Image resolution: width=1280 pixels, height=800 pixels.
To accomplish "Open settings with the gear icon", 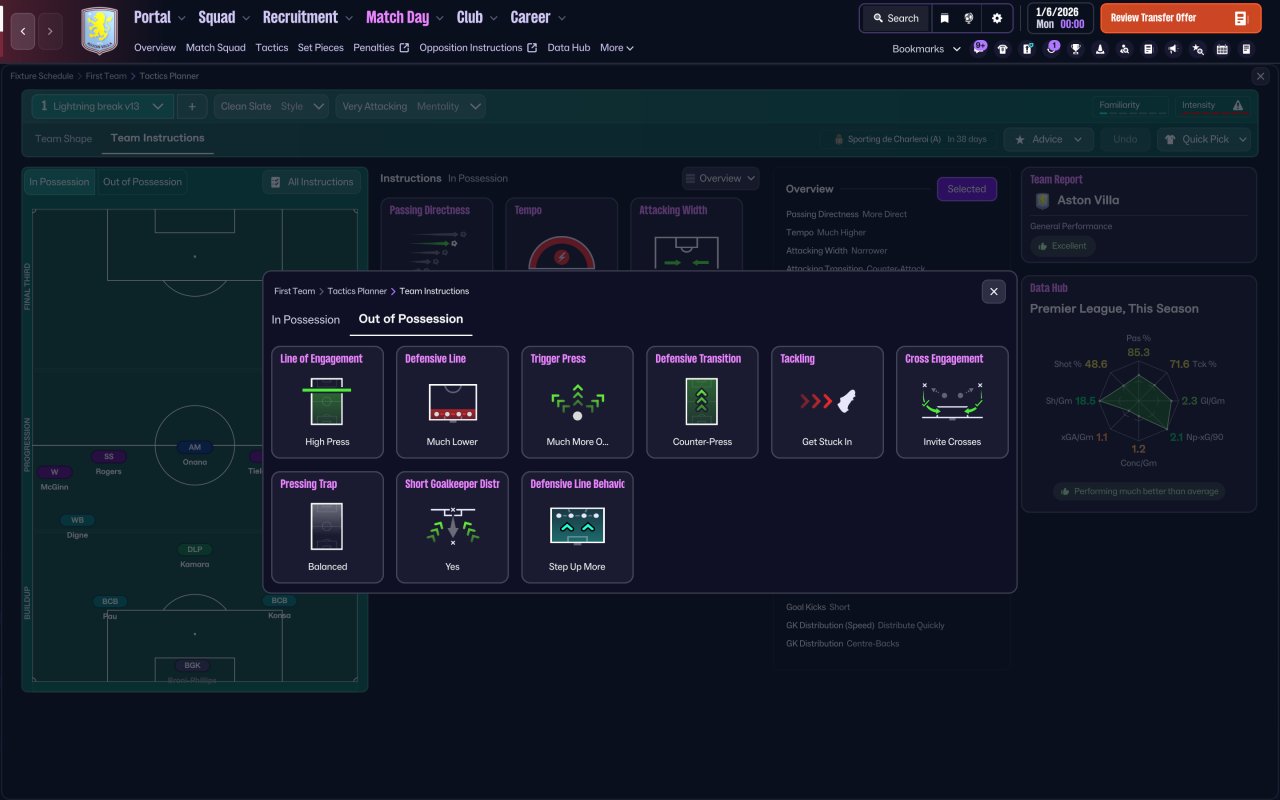I will coord(997,18).
